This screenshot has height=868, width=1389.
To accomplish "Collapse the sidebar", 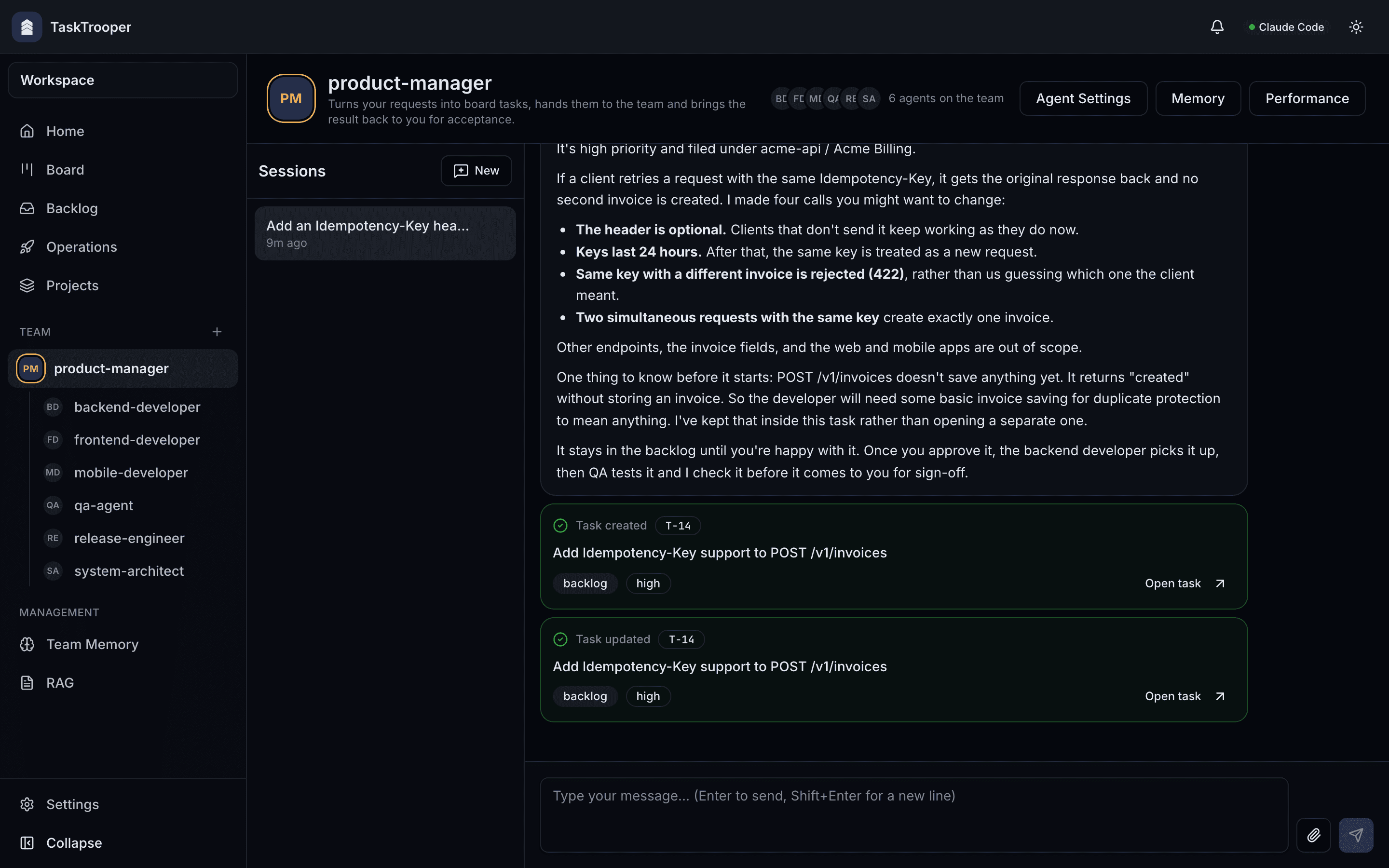I will tap(123, 843).
